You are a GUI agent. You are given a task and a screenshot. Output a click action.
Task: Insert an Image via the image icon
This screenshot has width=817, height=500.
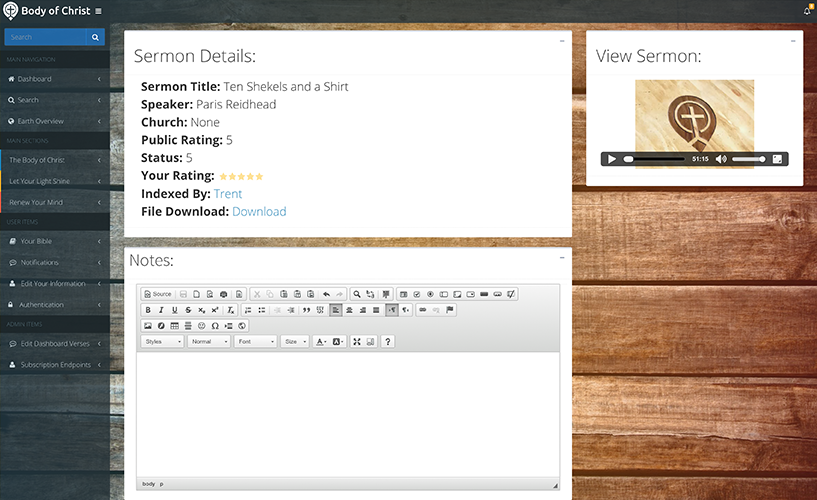pyautogui.click(x=148, y=326)
